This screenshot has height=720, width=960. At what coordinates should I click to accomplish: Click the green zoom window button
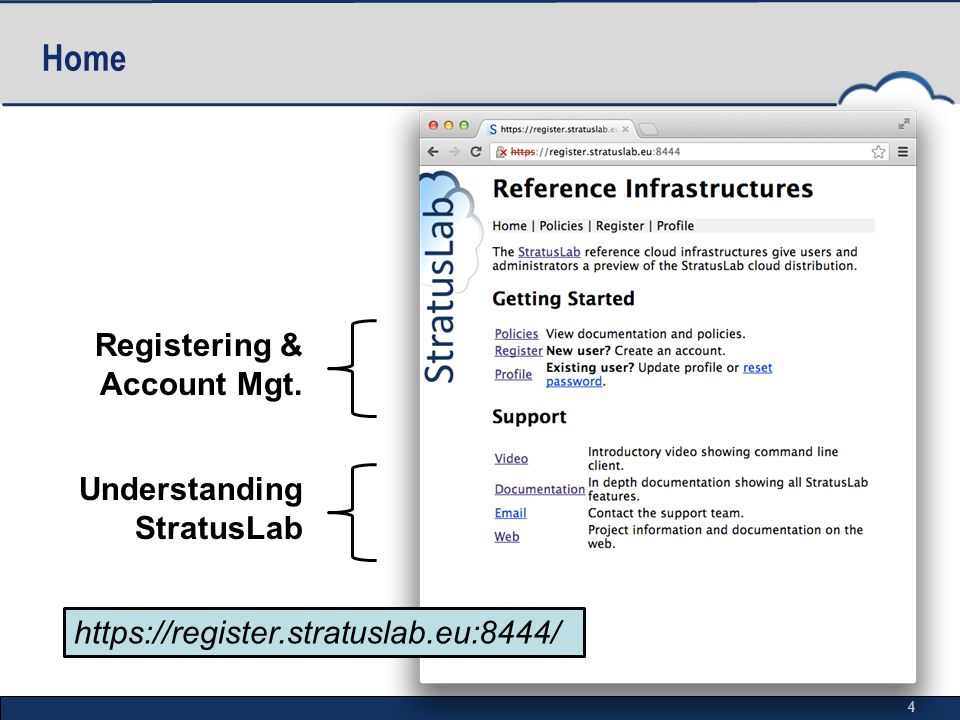point(464,125)
